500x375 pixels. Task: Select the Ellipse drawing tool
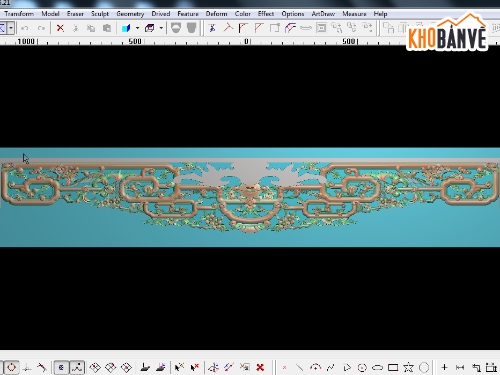377,367
